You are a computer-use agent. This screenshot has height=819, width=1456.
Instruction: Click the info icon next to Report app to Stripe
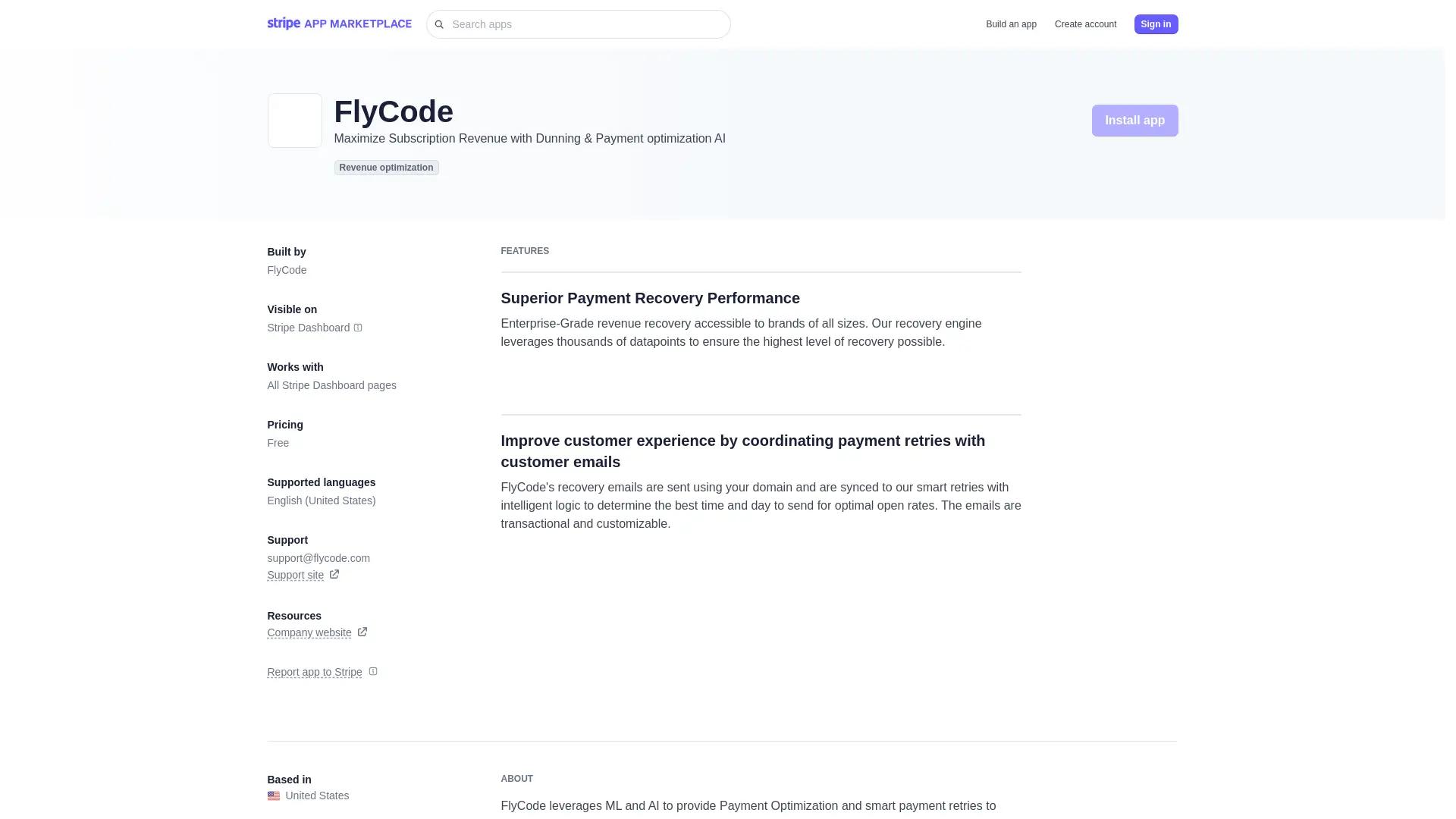click(x=372, y=671)
